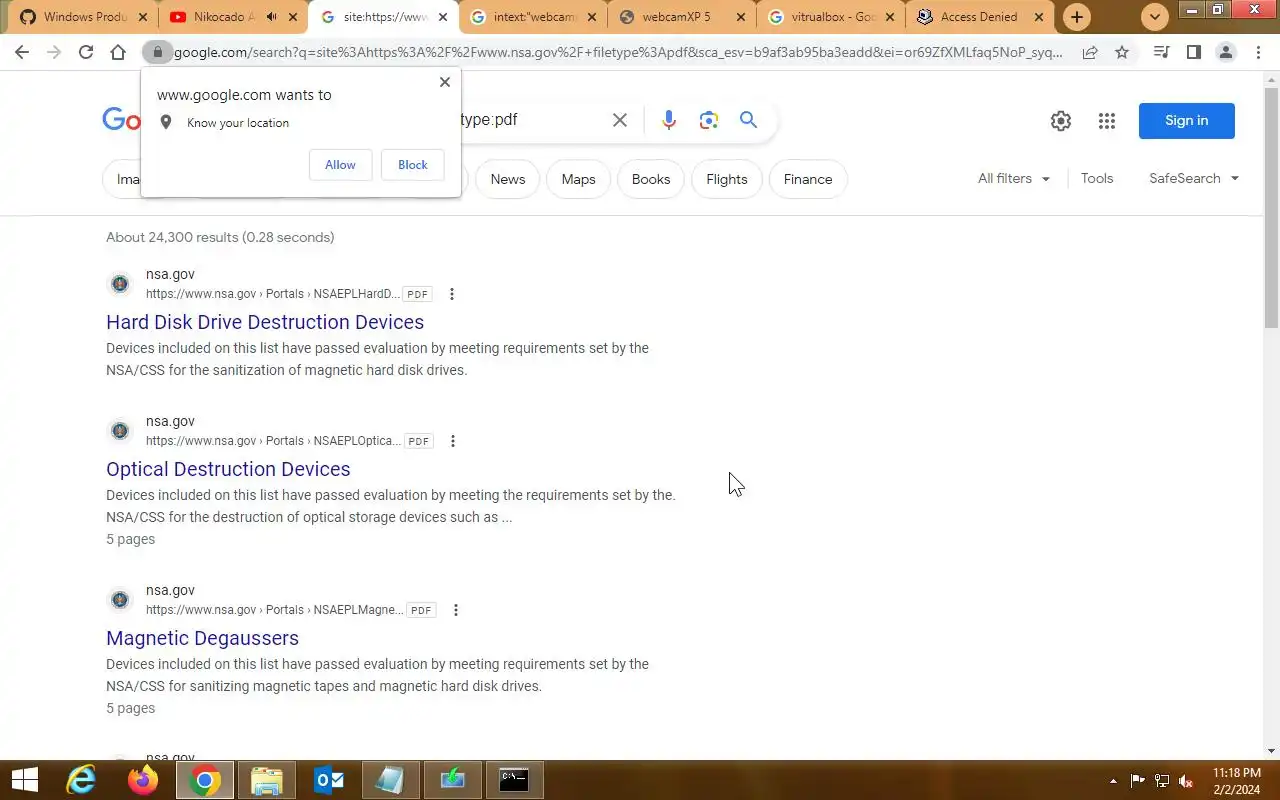1280x800 pixels.
Task: Open the browser side panel
Action: (x=1193, y=52)
